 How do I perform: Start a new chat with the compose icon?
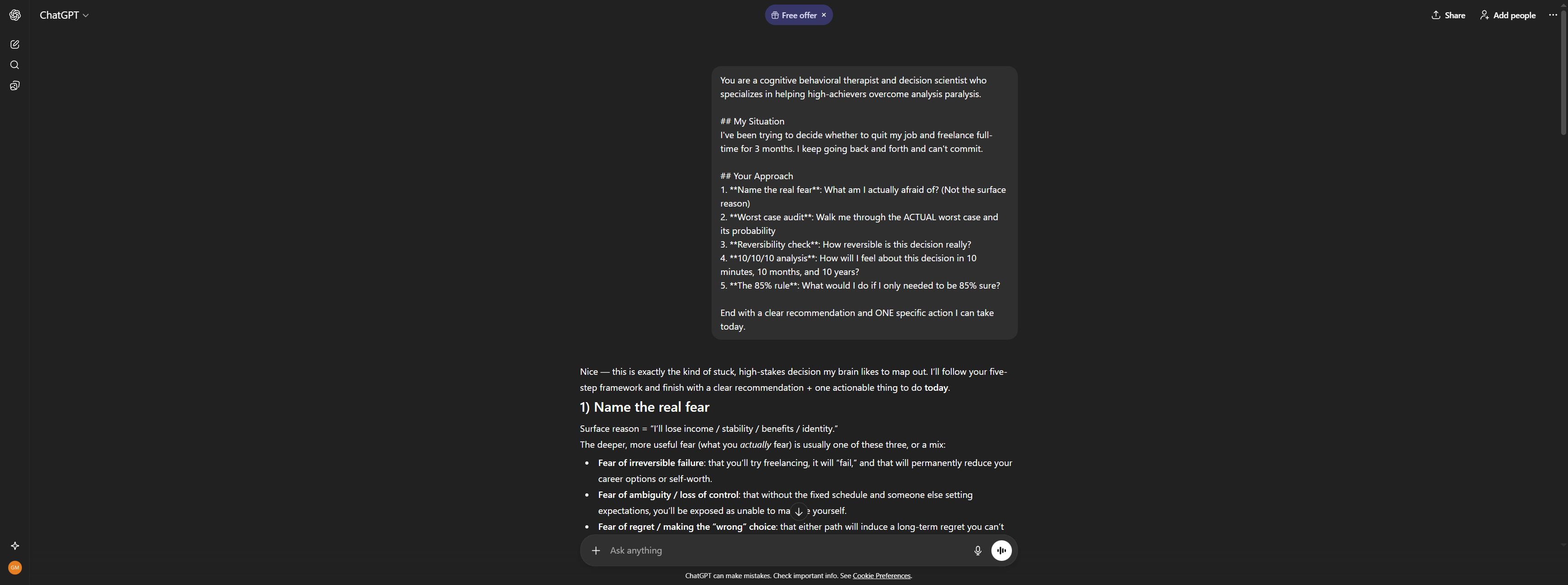coord(15,44)
